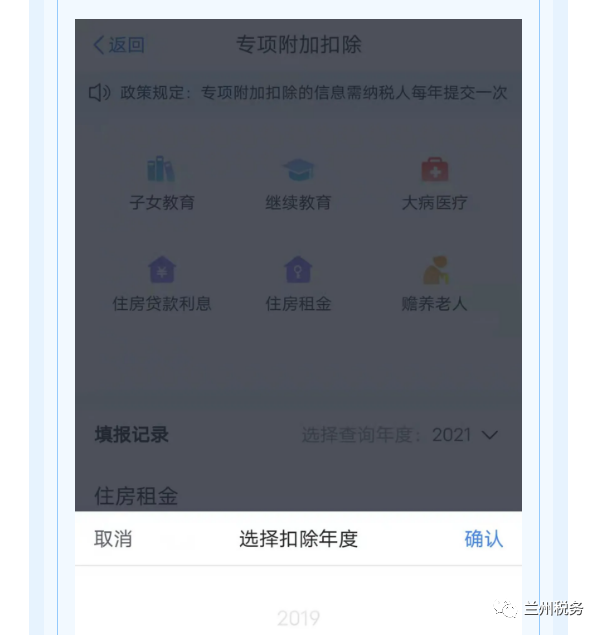Image resolution: width=603 pixels, height=635 pixels.
Task: Click the 返回 back text
Action: coord(126,45)
